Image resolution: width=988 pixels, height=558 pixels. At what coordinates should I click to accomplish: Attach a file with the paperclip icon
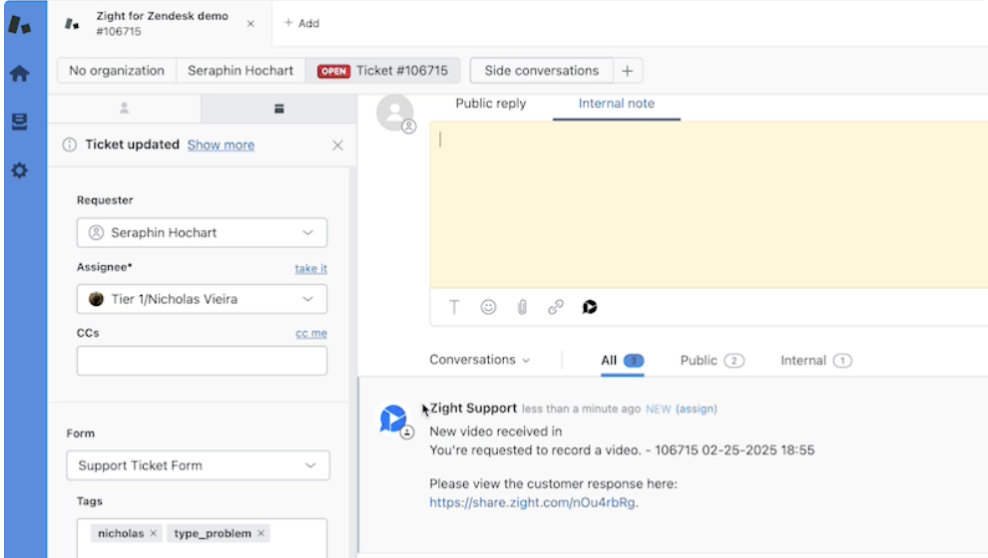(522, 307)
